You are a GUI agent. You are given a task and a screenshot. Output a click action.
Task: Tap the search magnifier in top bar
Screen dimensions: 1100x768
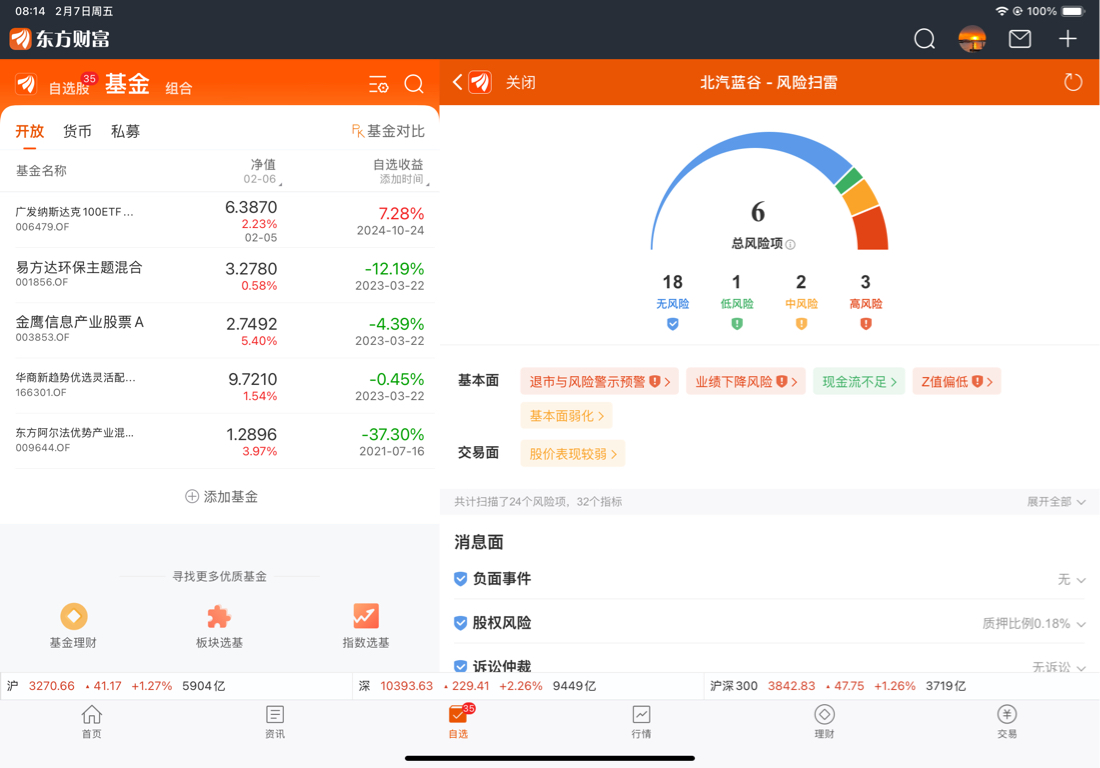coord(924,39)
